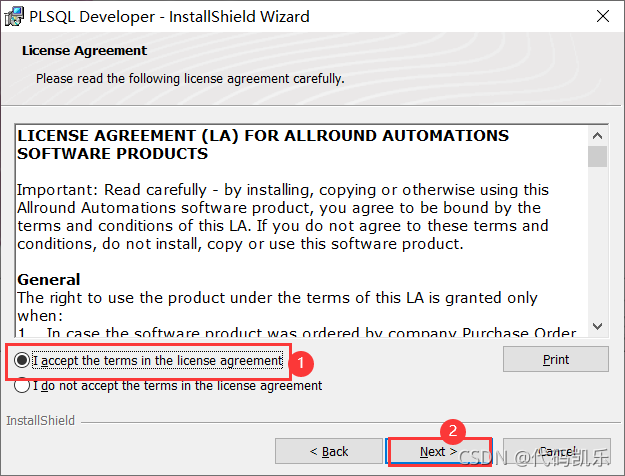
Task: Close the InstallShield Wizard window
Action: [603, 16]
